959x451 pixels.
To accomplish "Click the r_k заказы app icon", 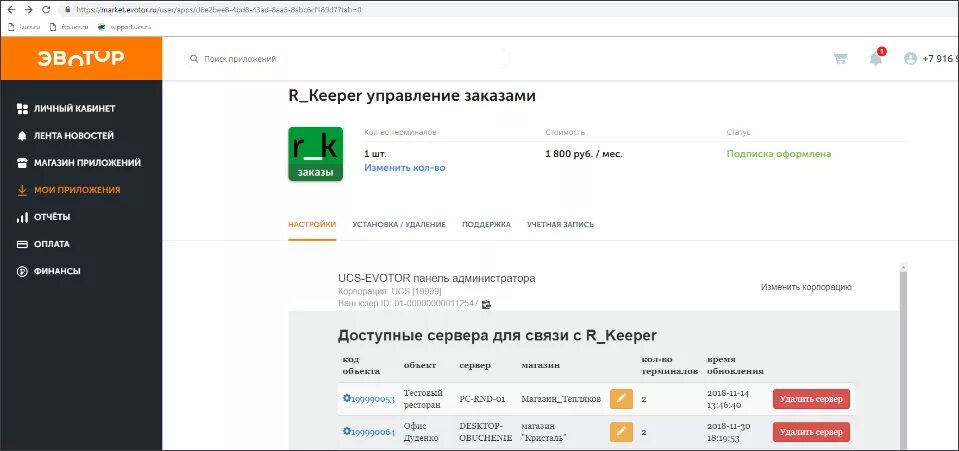I will pos(315,154).
